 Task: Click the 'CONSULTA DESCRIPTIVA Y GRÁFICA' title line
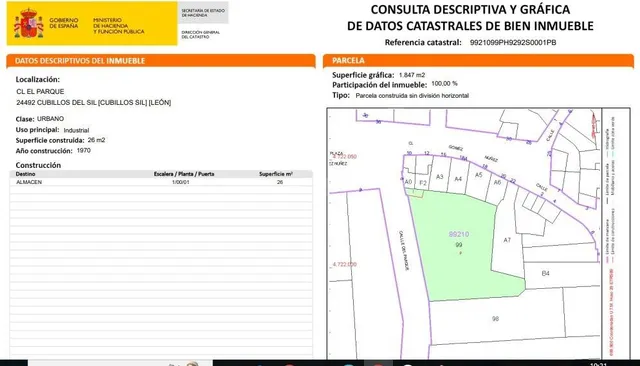(470, 9)
